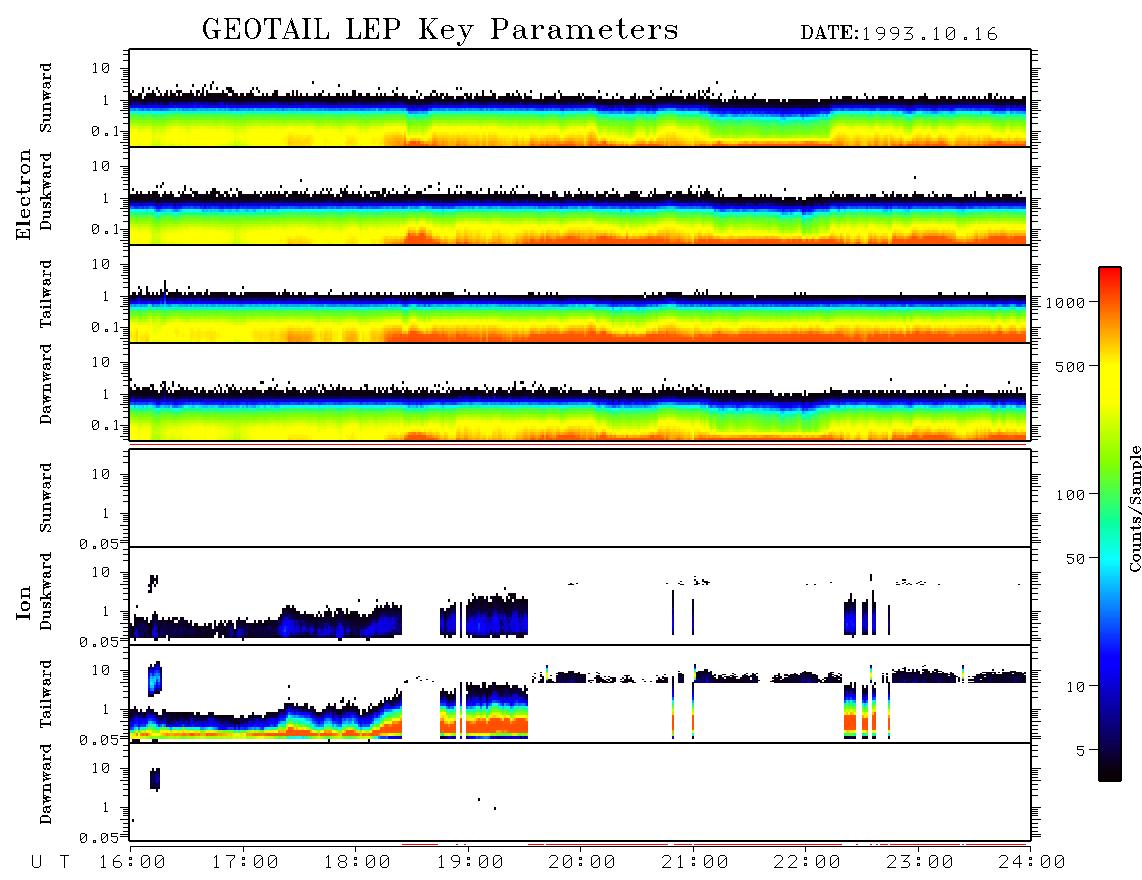The height and width of the screenshot is (880, 1142).
Task: Click the "19:00" time tick label
Action: (470, 863)
